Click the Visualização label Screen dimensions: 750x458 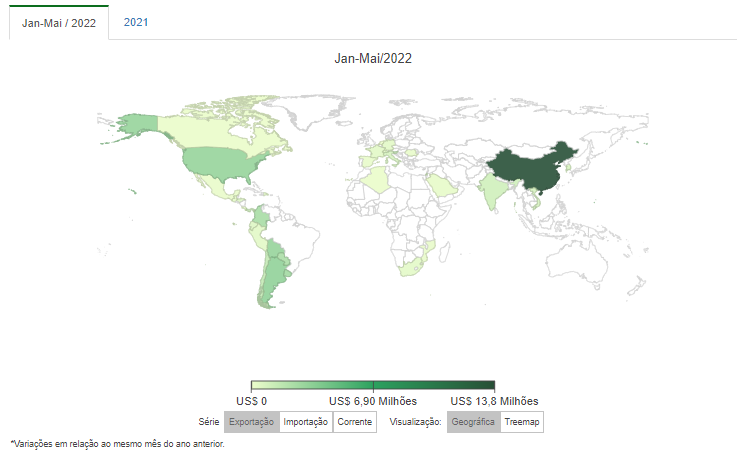(415, 422)
